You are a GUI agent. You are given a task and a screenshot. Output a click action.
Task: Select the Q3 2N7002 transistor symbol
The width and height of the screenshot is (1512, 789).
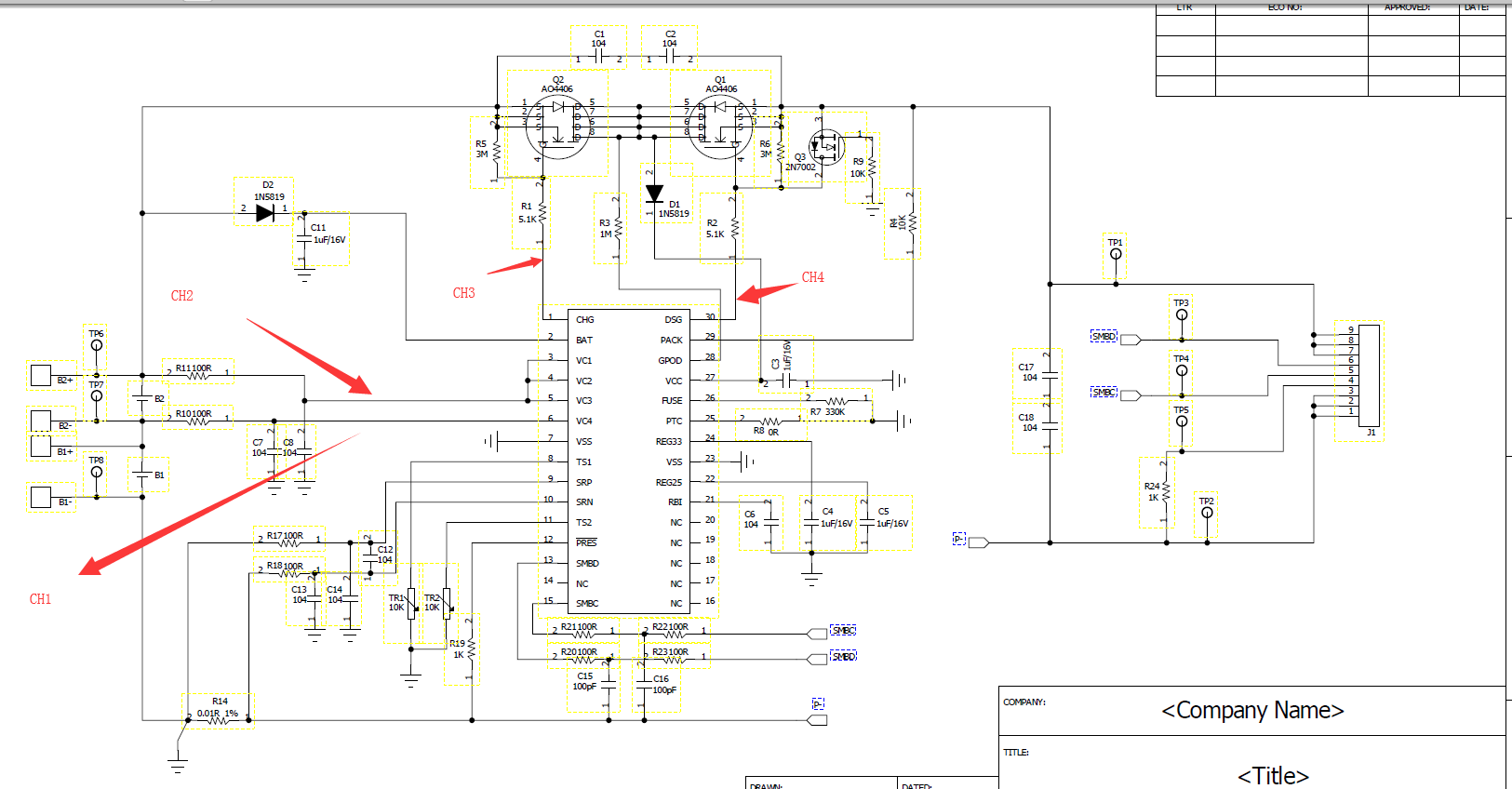click(826, 146)
